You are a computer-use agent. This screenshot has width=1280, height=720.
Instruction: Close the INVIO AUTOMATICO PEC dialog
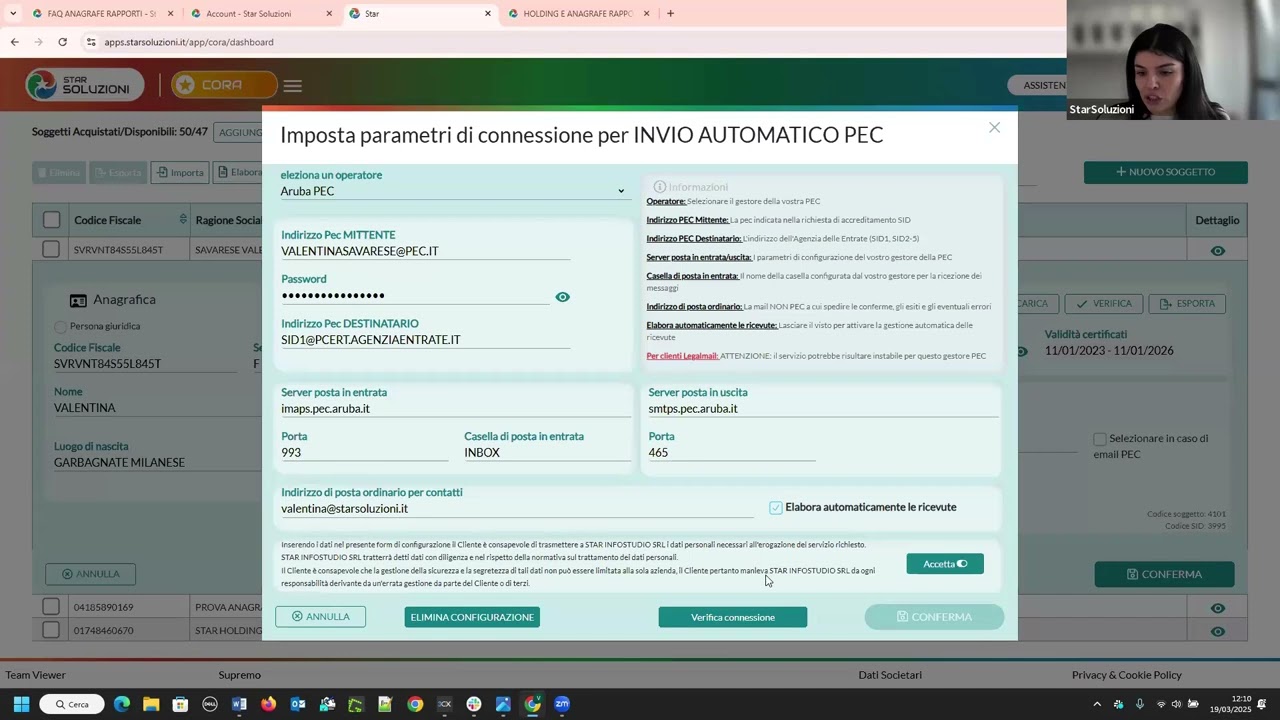(x=994, y=127)
